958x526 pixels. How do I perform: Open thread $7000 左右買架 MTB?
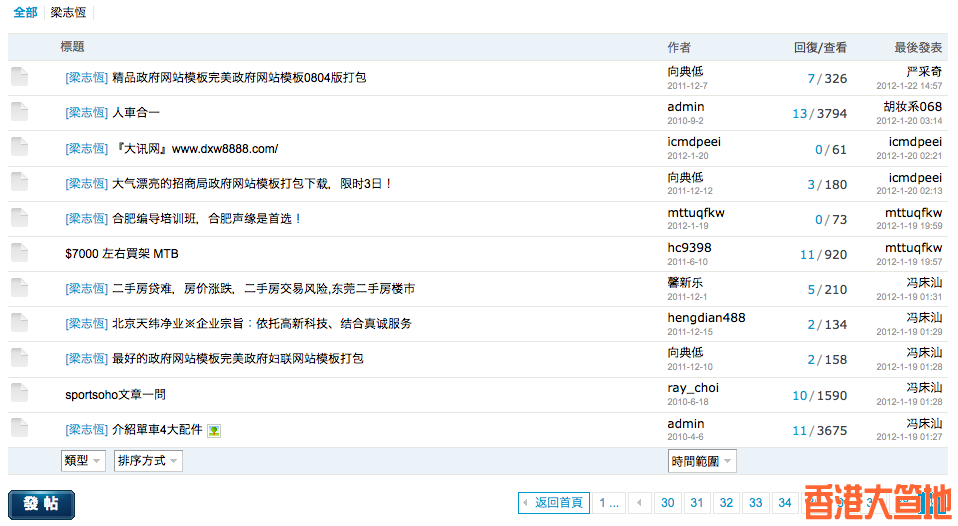pyautogui.click(x=122, y=254)
